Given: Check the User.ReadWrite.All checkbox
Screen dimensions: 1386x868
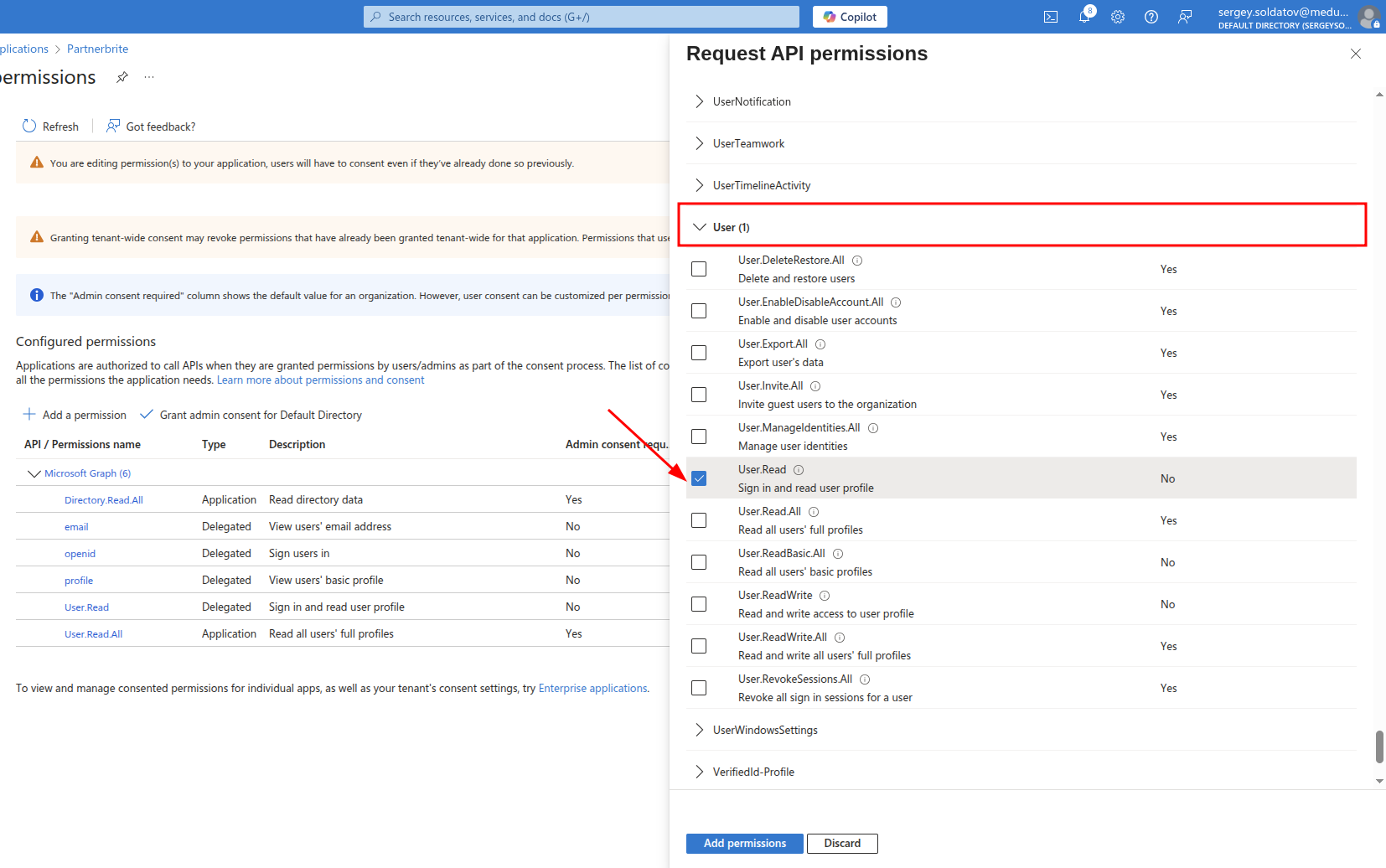Looking at the screenshot, I should point(699,646).
